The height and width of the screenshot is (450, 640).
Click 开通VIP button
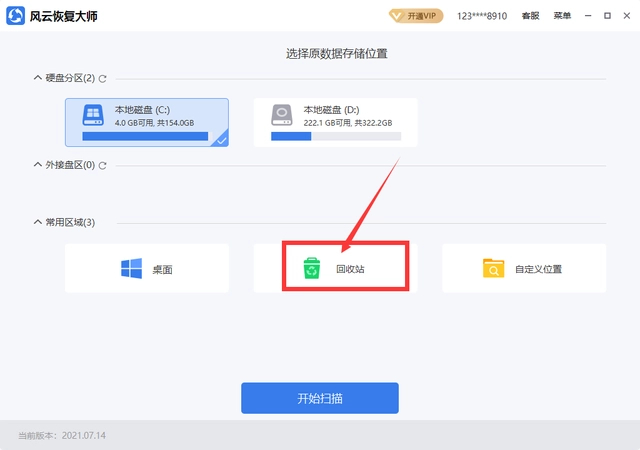416,16
